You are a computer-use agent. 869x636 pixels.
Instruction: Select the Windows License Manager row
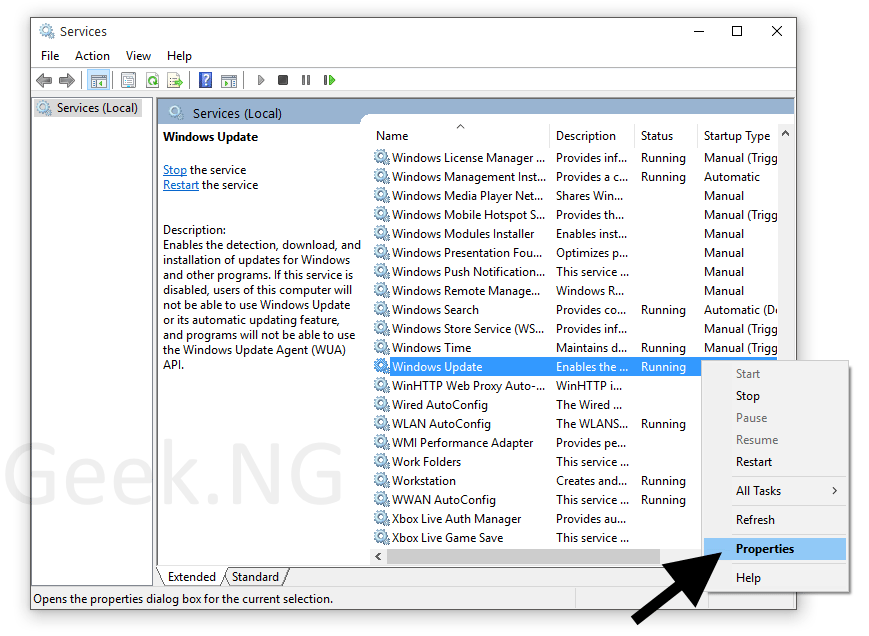click(x=575, y=158)
